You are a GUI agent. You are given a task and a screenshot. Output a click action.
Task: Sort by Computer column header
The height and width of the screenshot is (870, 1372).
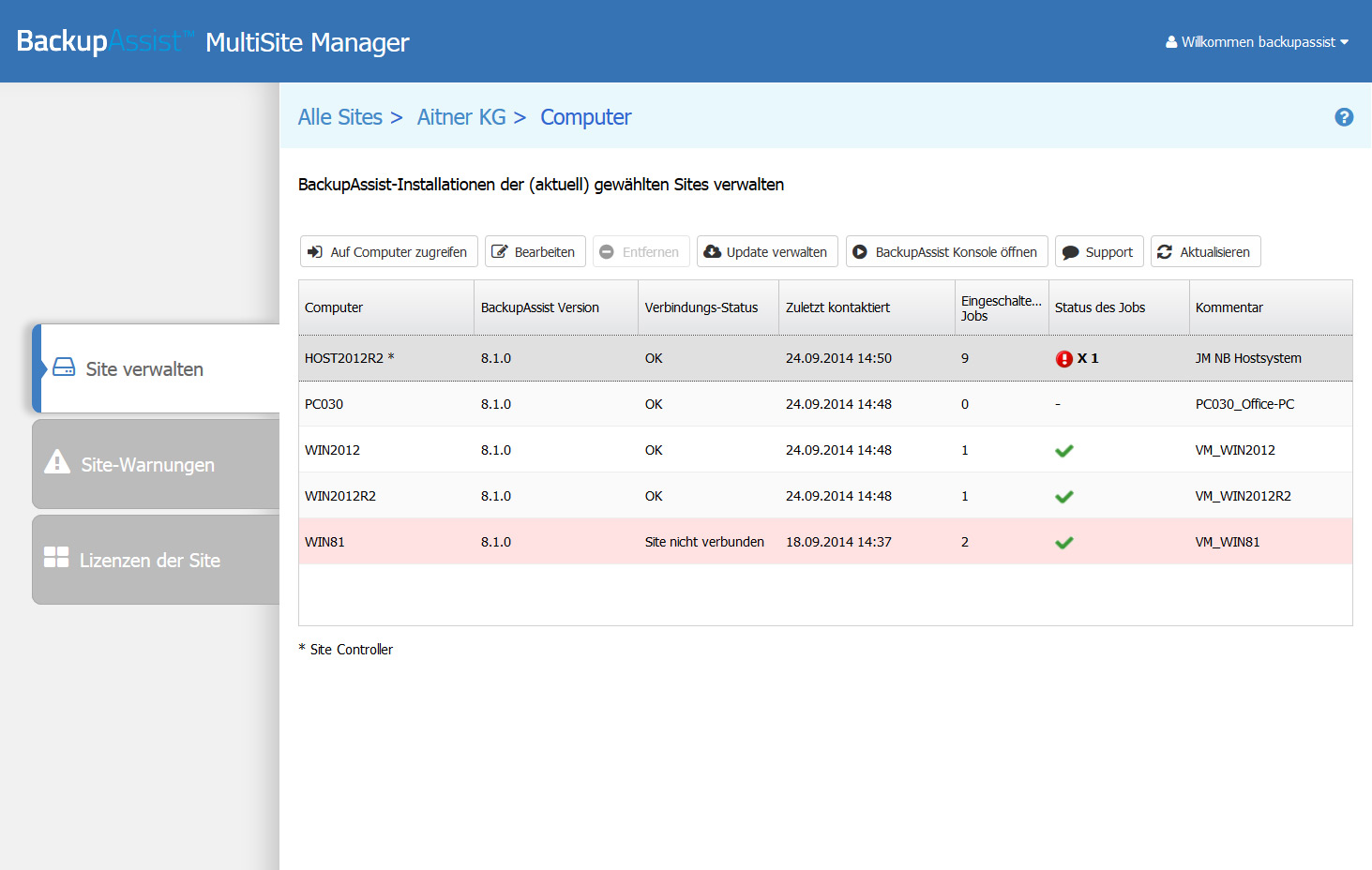386,307
